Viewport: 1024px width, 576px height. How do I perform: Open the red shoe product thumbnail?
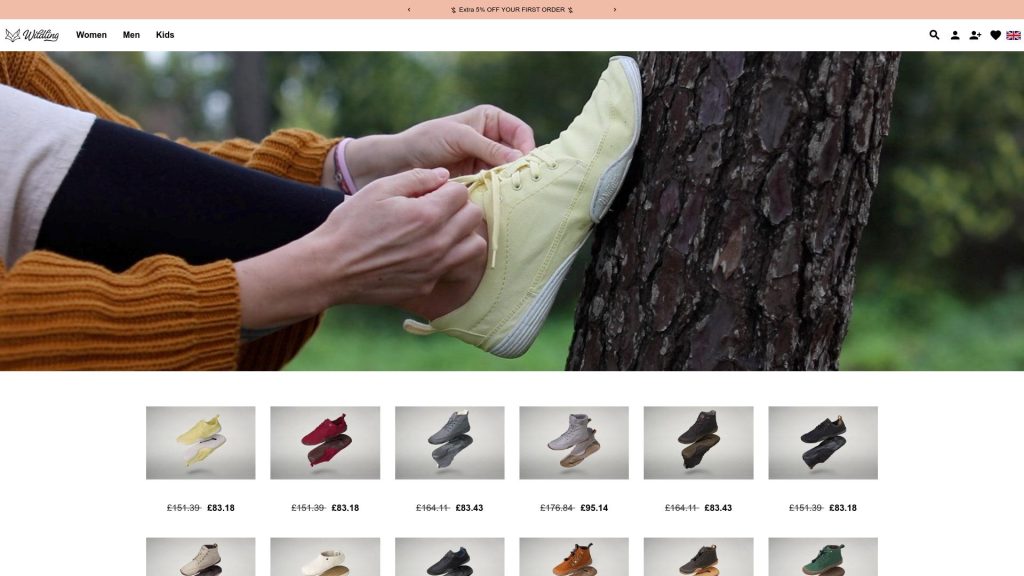(x=325, y=442)
